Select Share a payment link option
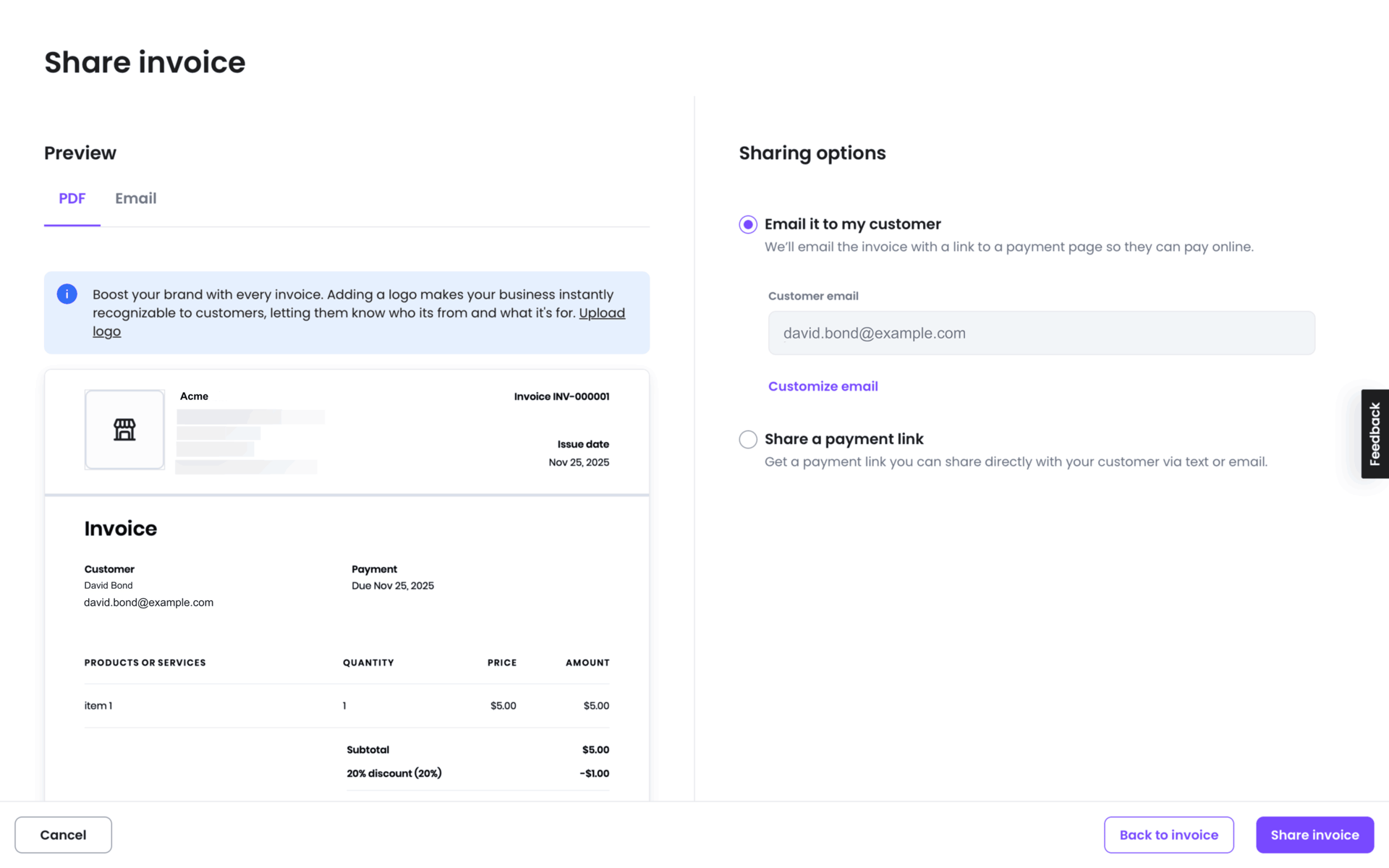1389x868 pixels. pyautogui.click(x=748, y=439)
